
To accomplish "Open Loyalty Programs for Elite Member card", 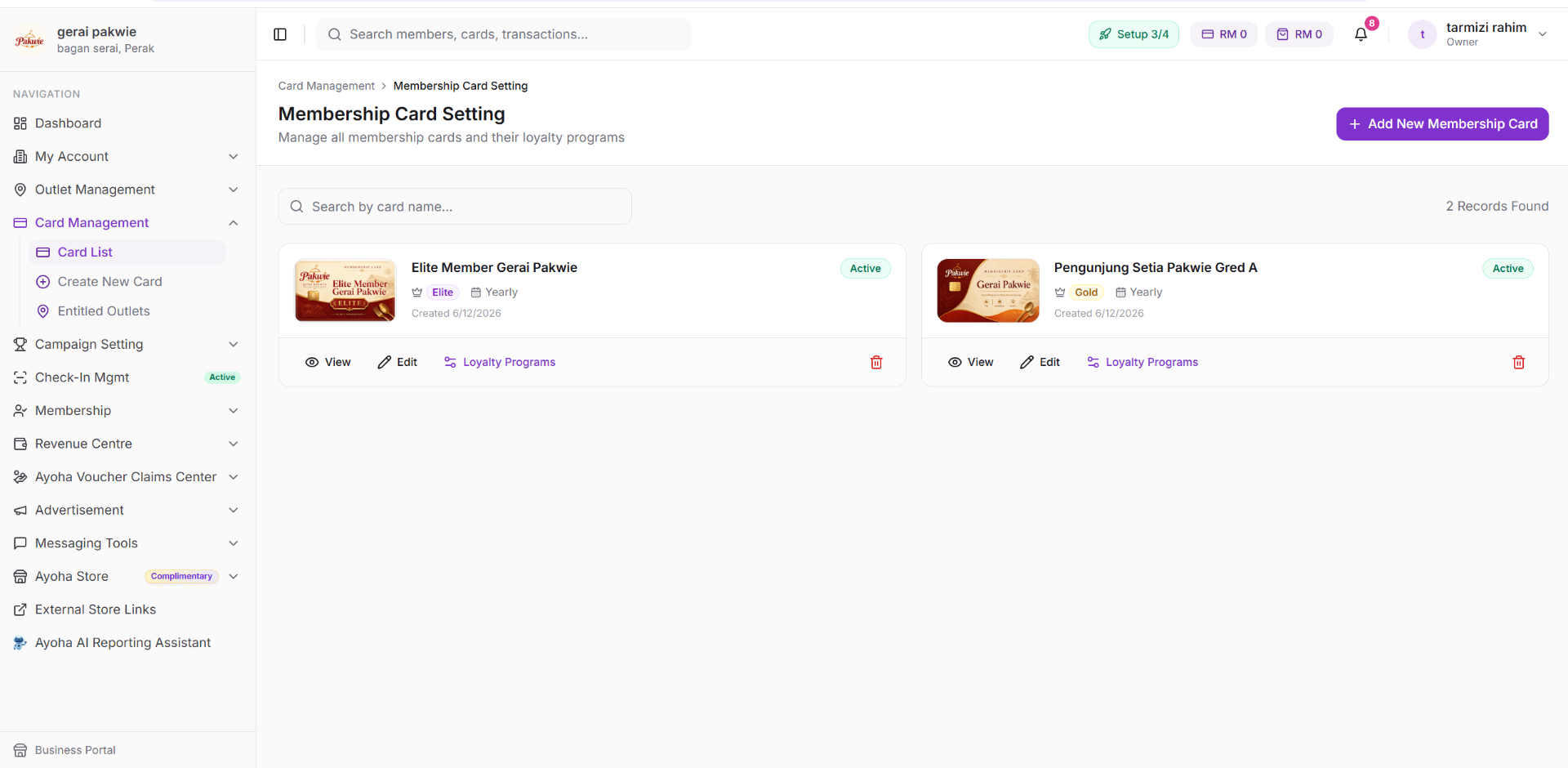I will pyautogui.click(x=500, y=362).
